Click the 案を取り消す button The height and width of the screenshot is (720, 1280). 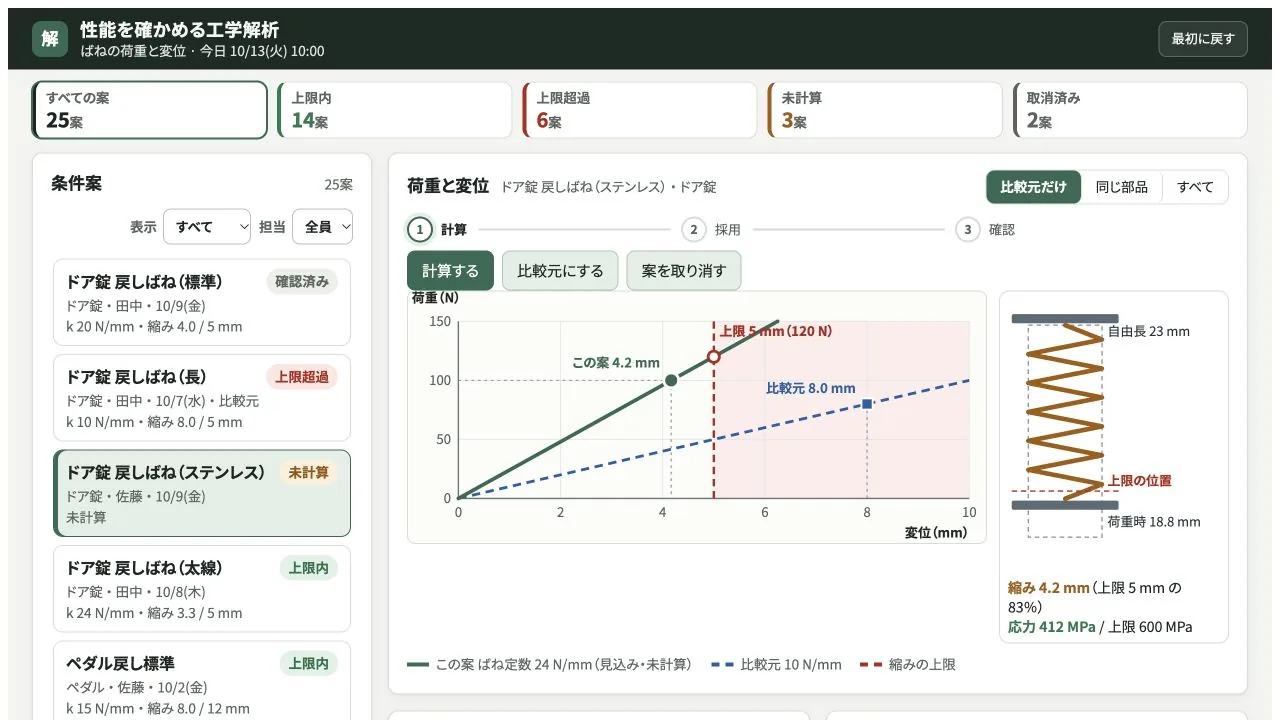[684, 271]
